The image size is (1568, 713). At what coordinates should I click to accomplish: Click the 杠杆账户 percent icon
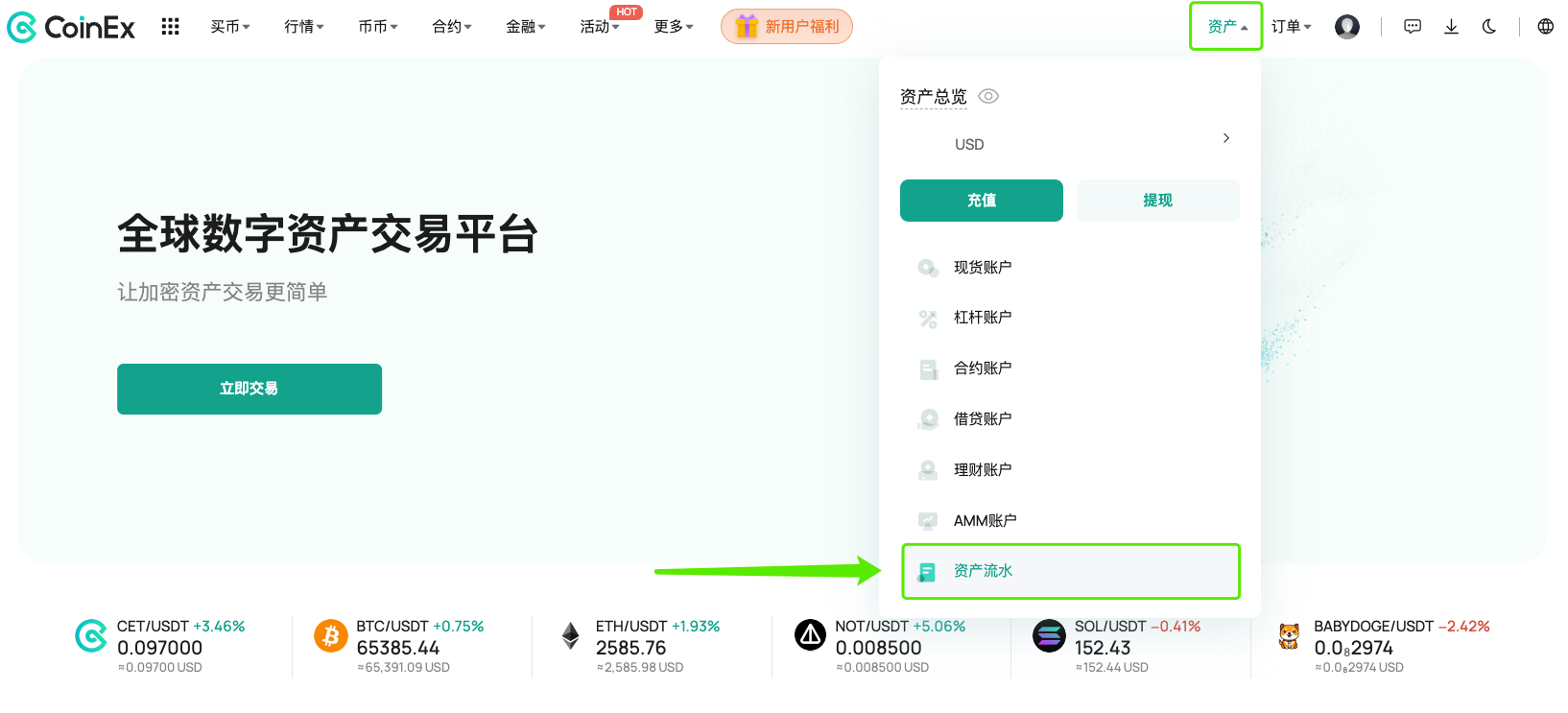[x=928, y=319]
